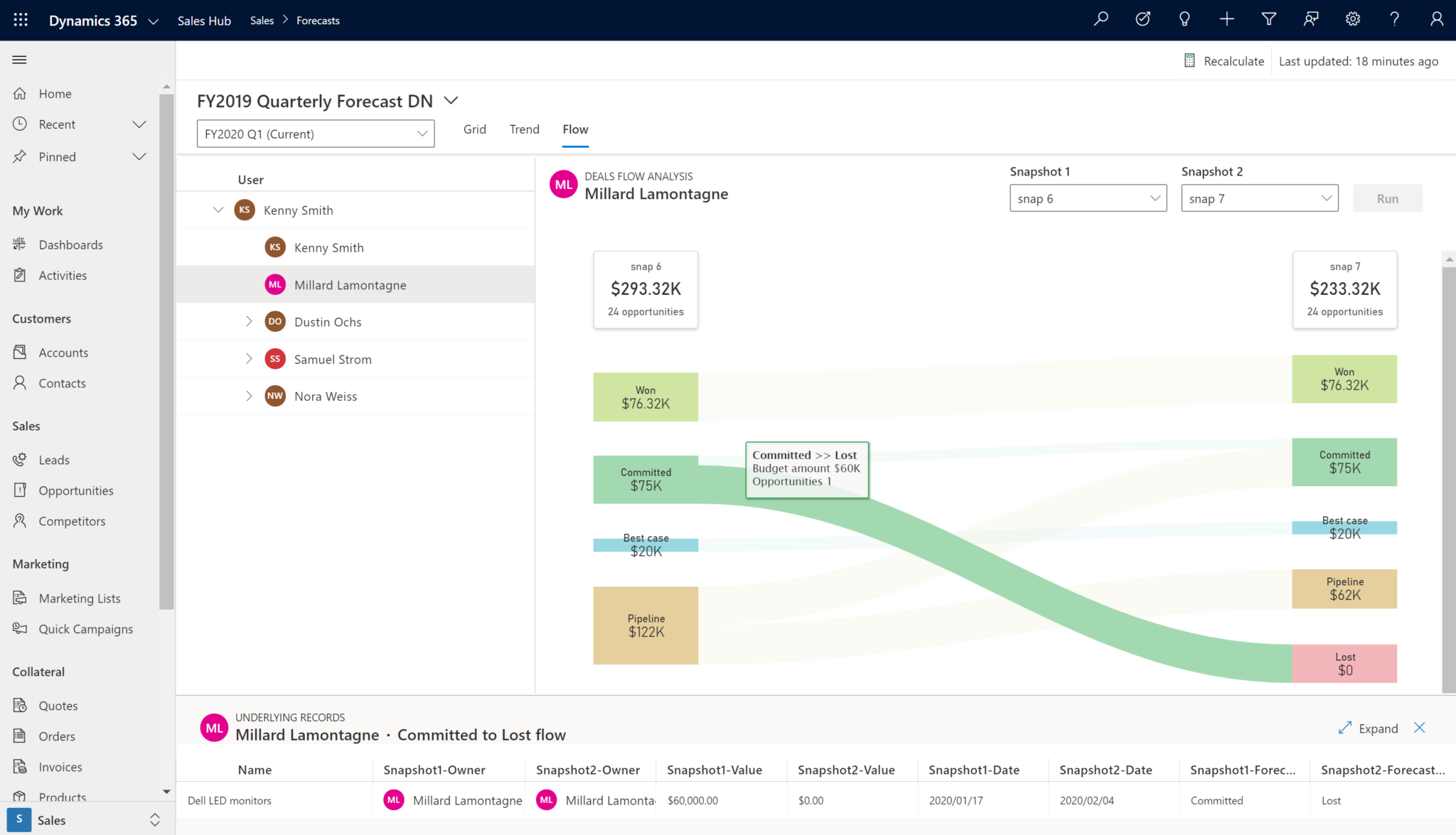Open the quick create plus icon
This screenshot has width=1456, height=835.
click(1227, 19)
